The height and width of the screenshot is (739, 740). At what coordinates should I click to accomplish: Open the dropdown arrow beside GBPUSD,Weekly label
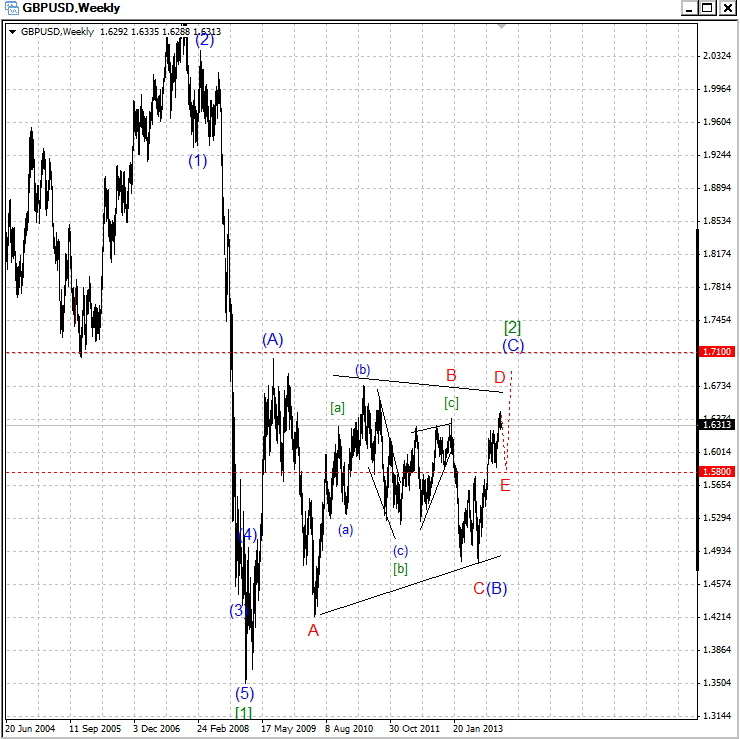click(x=12, y=32)
